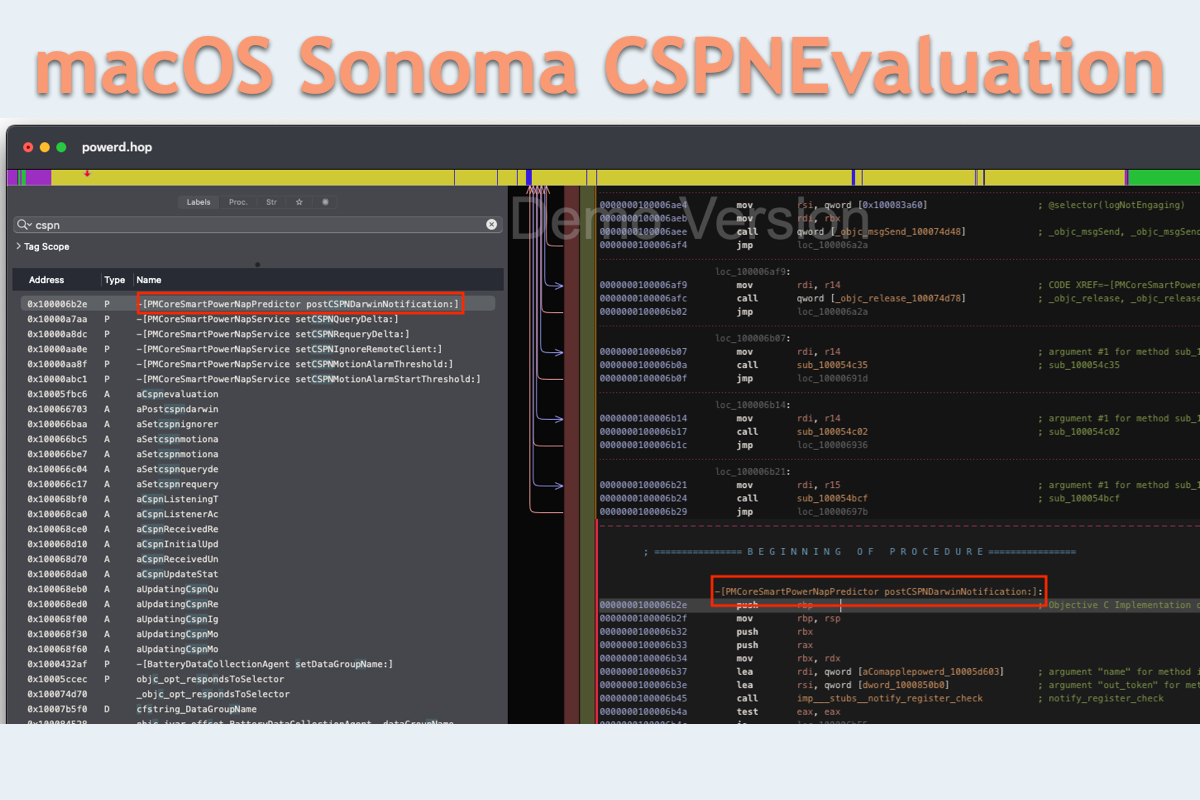
Task: Jump to the wide purple segment of navigation bar
Action: pos(37,178)
